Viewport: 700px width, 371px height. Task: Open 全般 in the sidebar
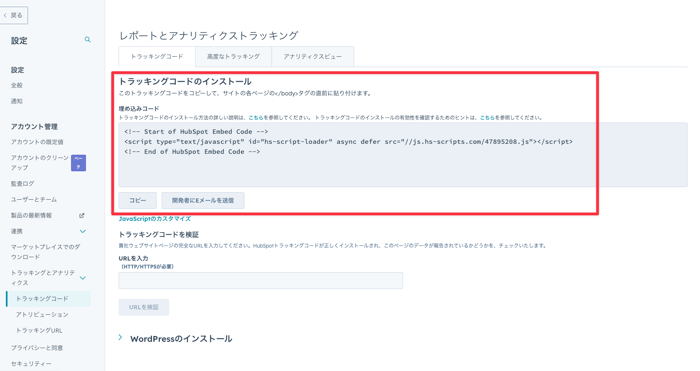tap(17, 85)
